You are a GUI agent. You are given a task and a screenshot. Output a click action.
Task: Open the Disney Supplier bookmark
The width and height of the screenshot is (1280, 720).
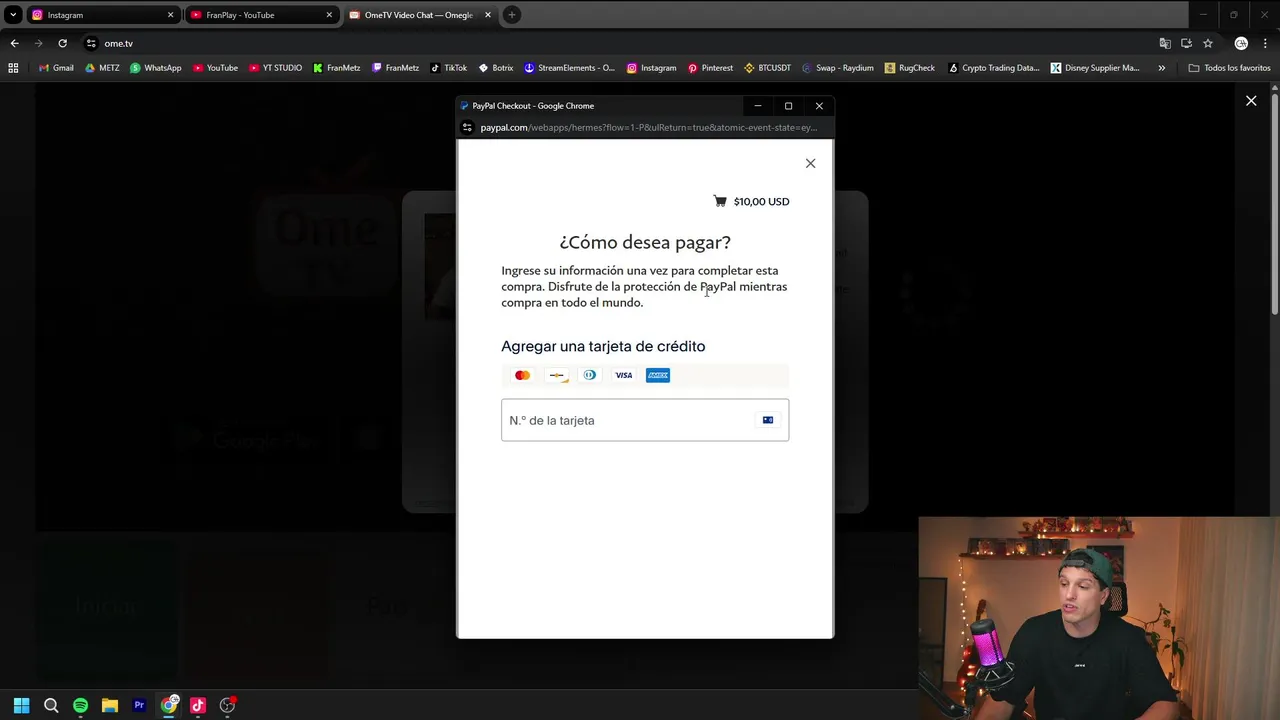[x=1095, y=68]
